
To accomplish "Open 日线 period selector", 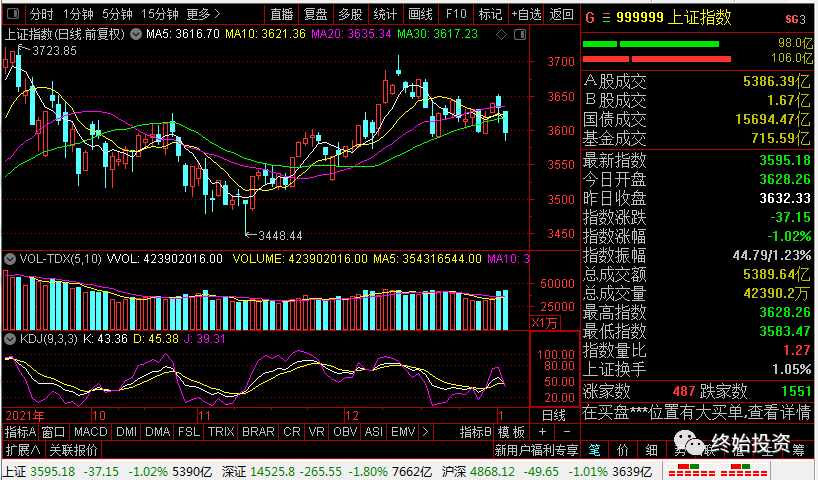I will coord(554,415).
